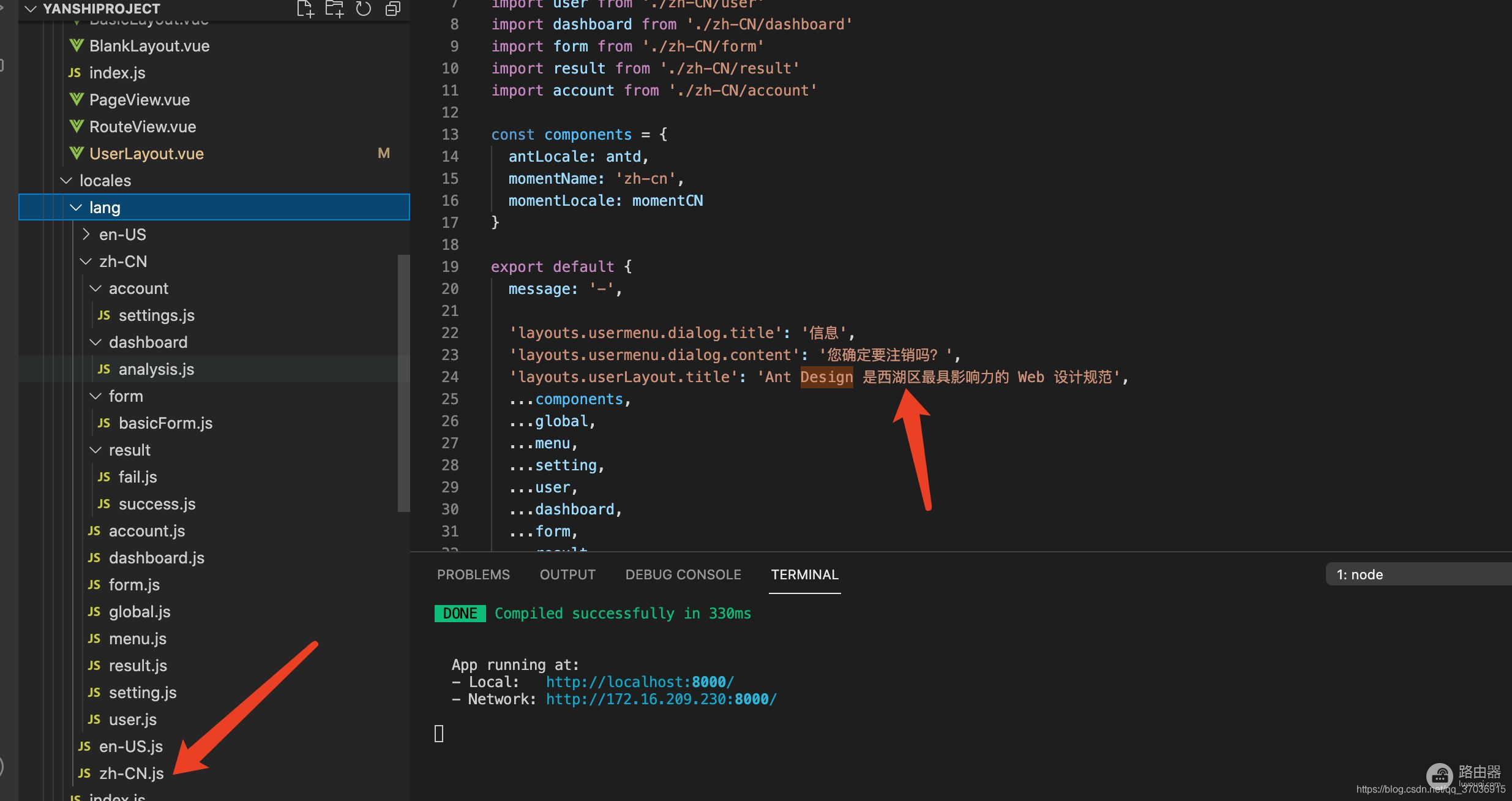Collapse the form folder under zh-CN

coord(95,396)
